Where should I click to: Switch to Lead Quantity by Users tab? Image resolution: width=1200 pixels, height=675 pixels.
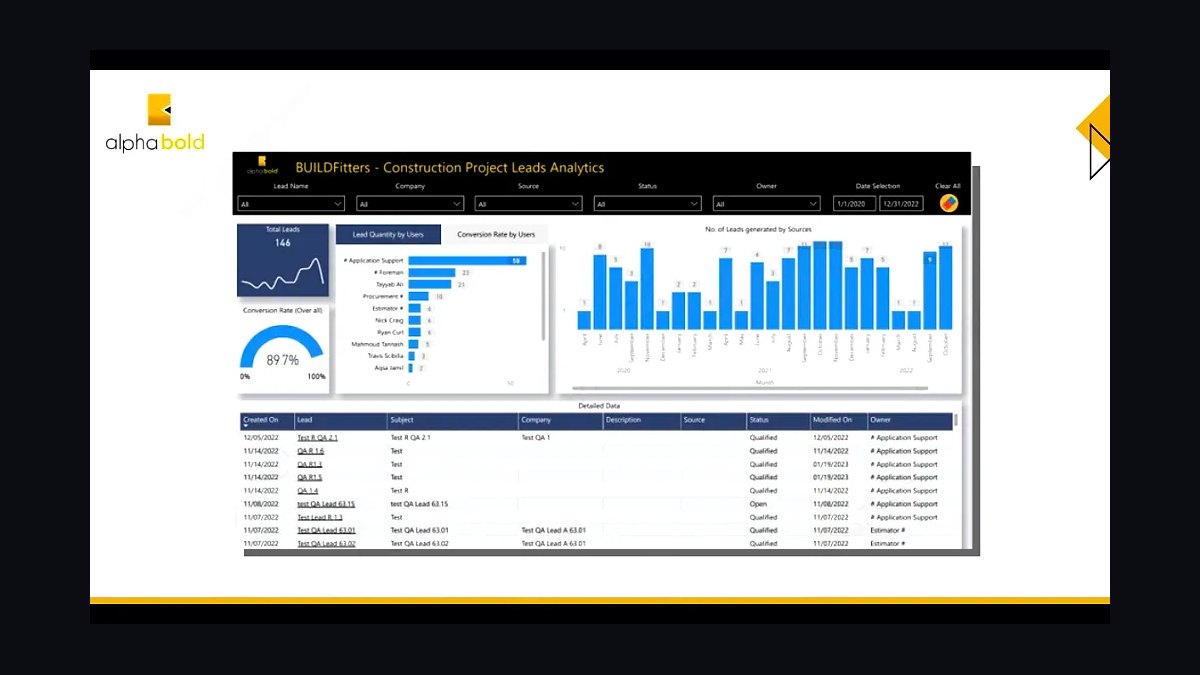388,234
